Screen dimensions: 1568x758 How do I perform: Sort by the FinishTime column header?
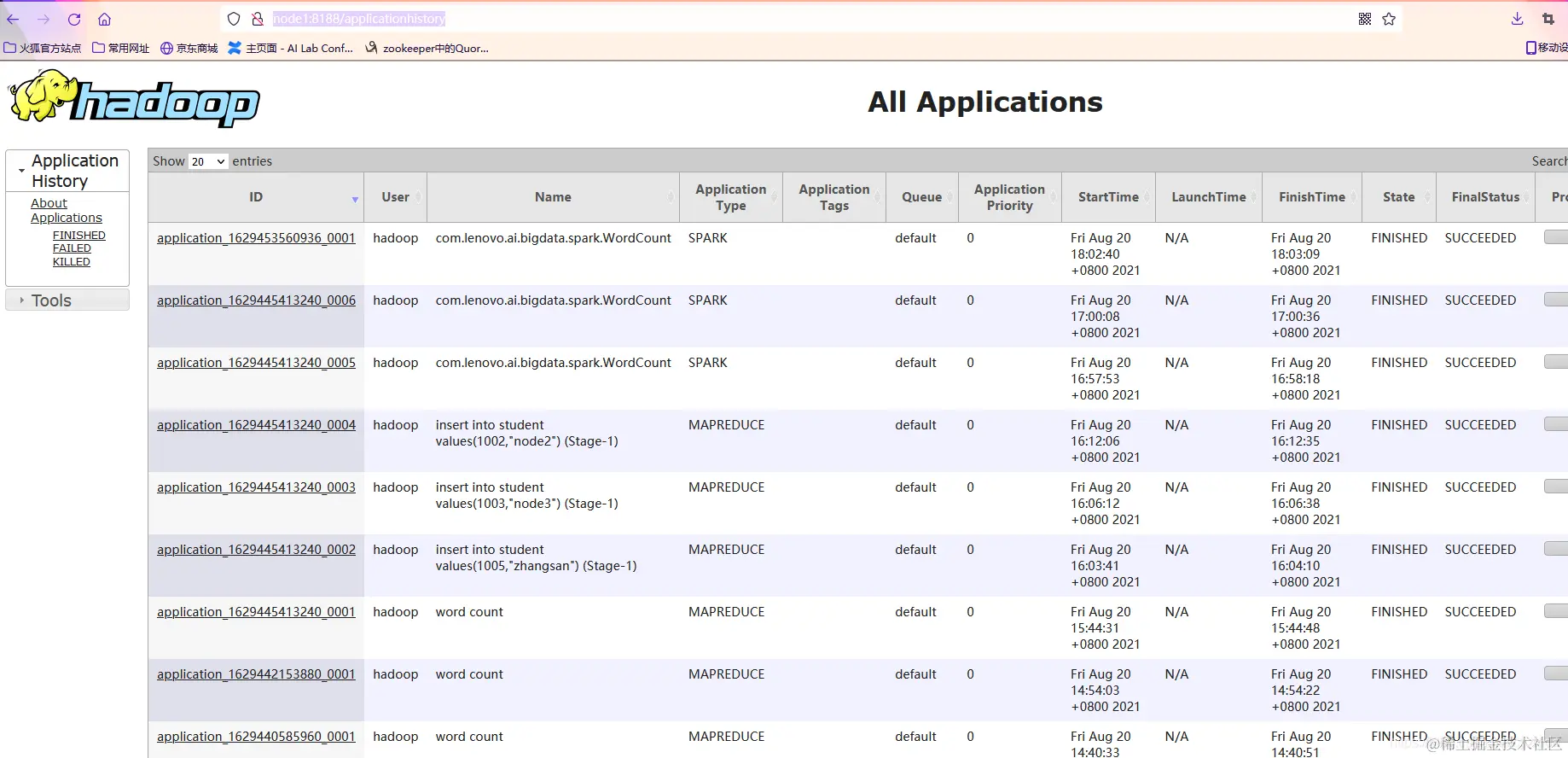click(x=1312, y=197)
